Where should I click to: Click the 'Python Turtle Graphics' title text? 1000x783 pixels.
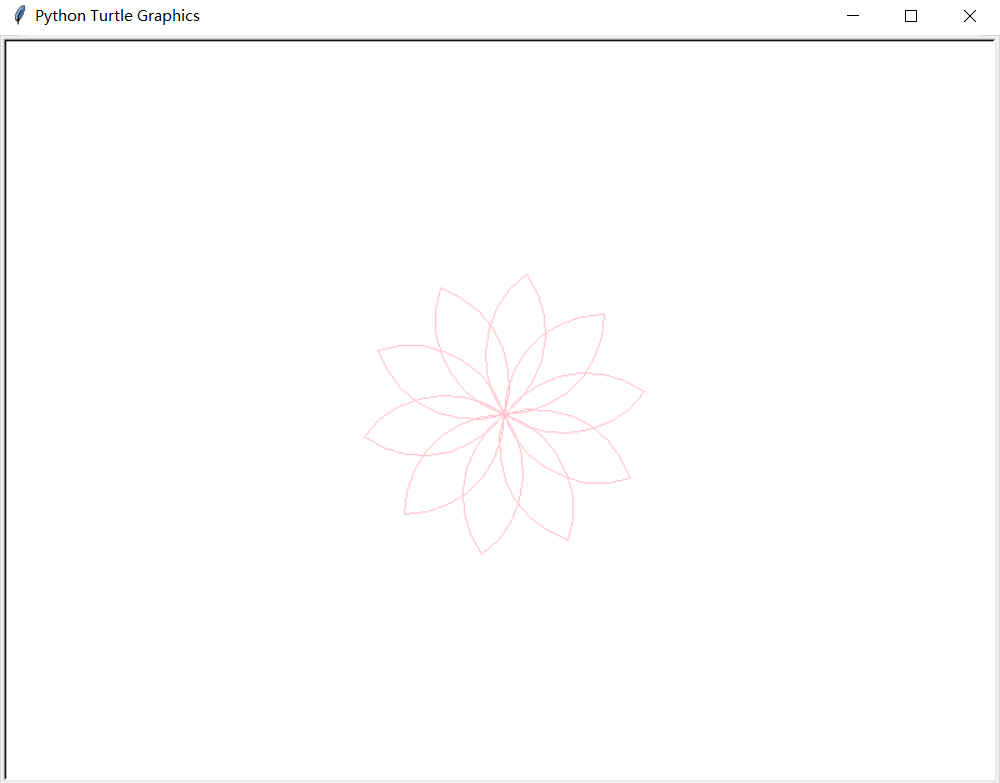pyautogui.click(x=117, y=16)
